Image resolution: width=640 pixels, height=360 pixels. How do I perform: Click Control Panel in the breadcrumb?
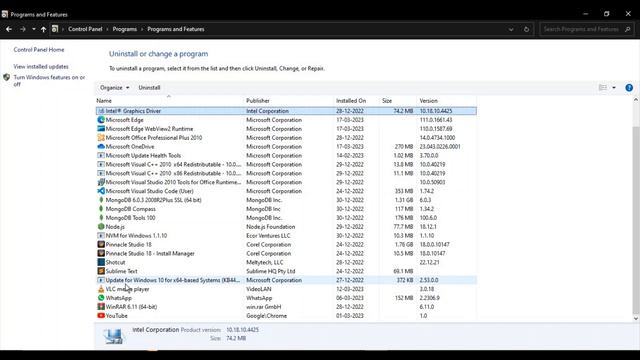[x=85, y=29]
